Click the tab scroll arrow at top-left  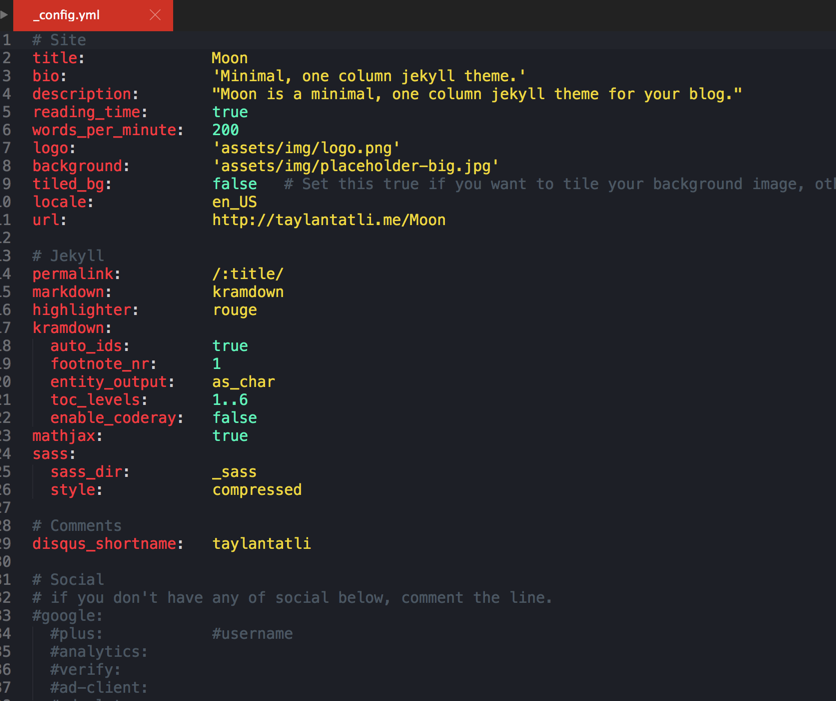5,15
